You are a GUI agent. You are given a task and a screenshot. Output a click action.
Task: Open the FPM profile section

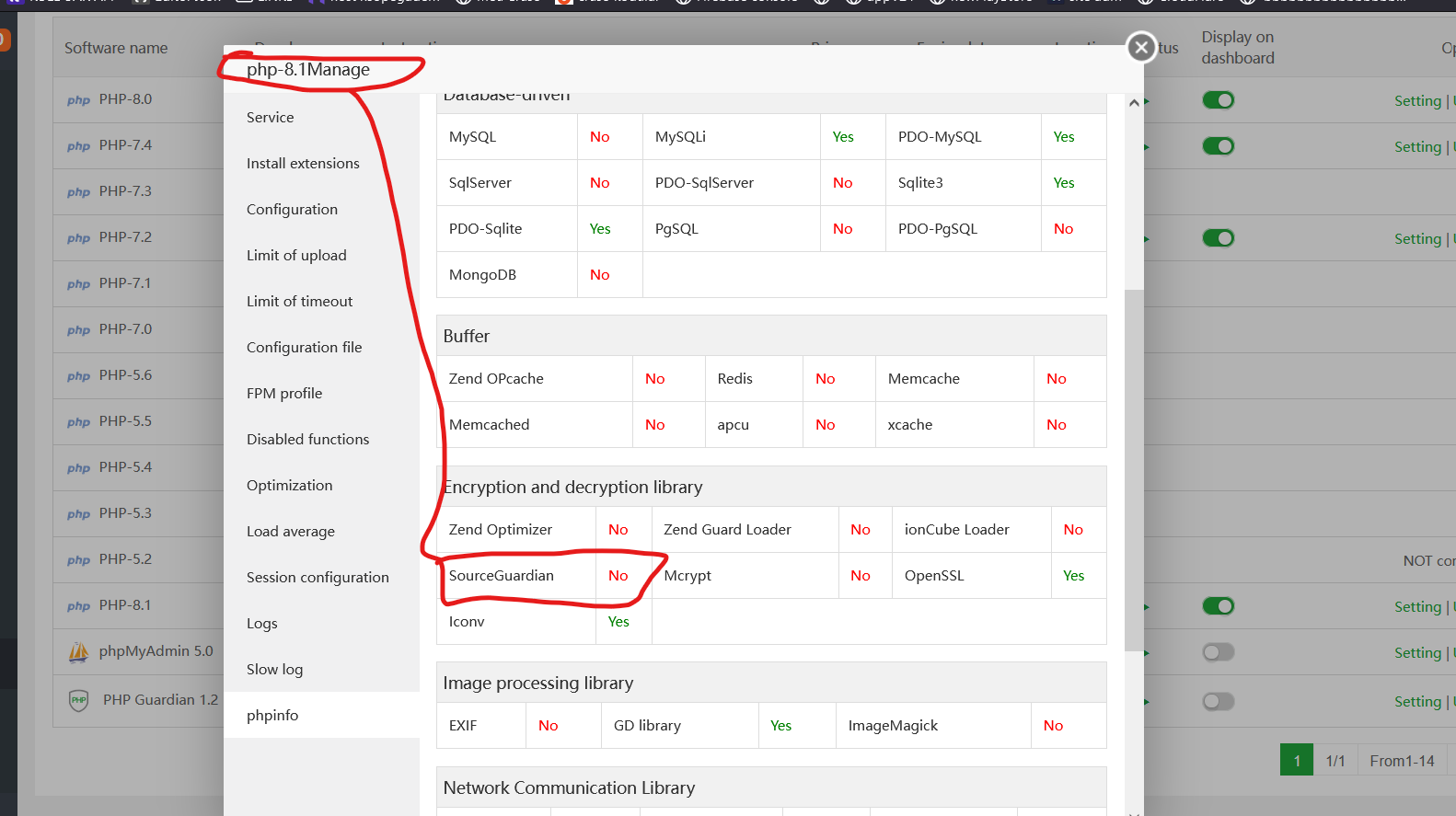click(321, 393)
